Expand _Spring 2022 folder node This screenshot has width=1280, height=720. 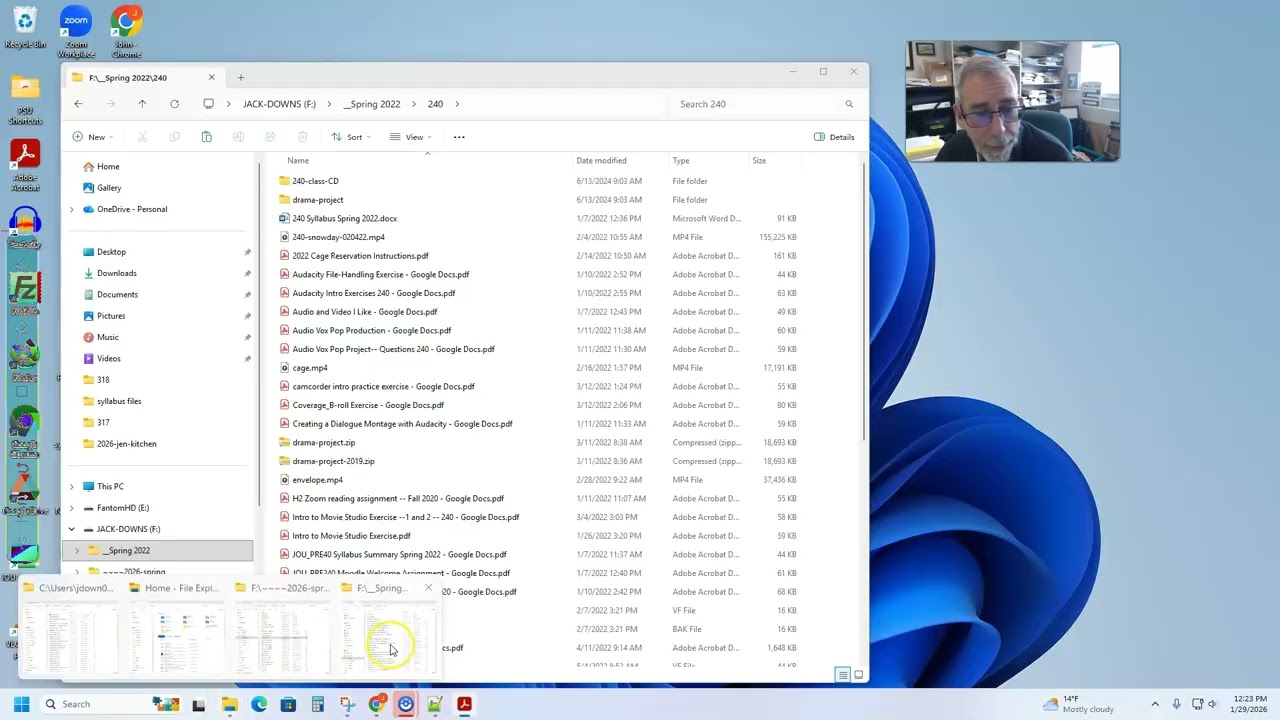[x=77, y=550]
